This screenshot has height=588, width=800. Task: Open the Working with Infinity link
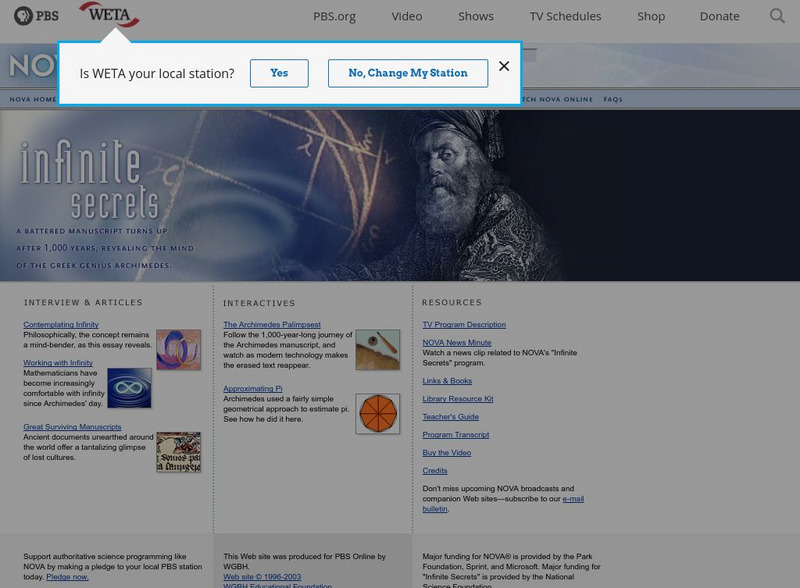click(58, 363)
